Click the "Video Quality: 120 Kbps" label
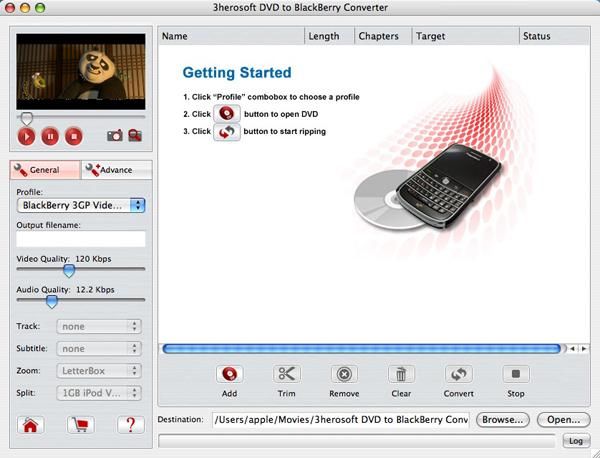The image size is (600, 458). click(64, 259)
